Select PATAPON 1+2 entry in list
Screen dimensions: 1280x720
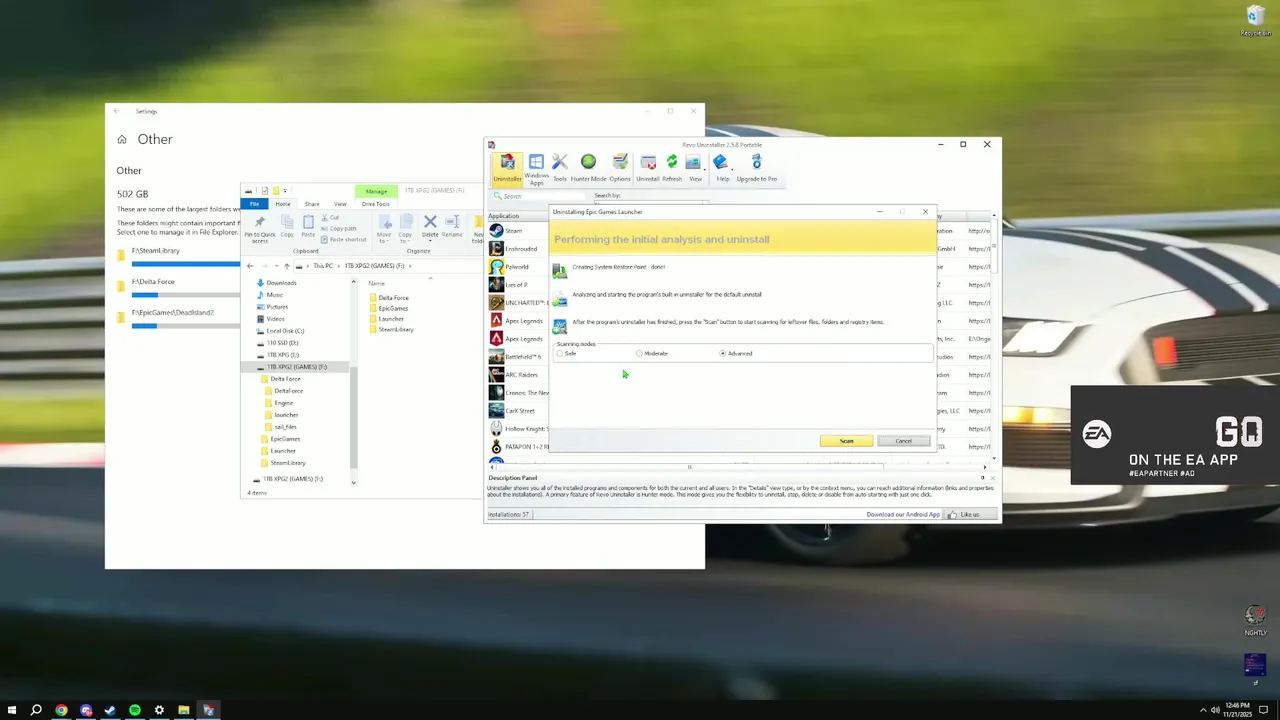517,447
